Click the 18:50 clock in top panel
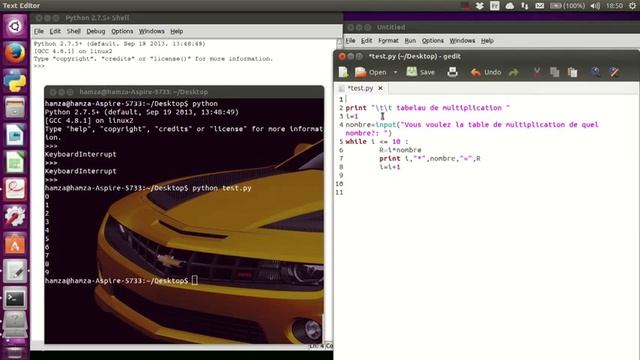 614,6
